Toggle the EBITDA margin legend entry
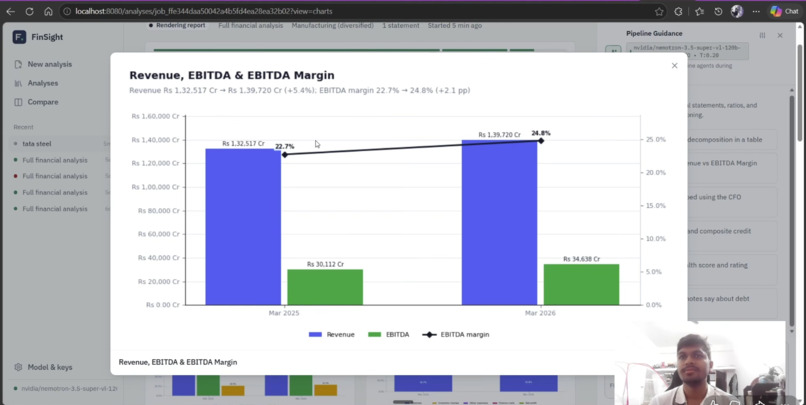The image size is (806, 405). (455, 335)
